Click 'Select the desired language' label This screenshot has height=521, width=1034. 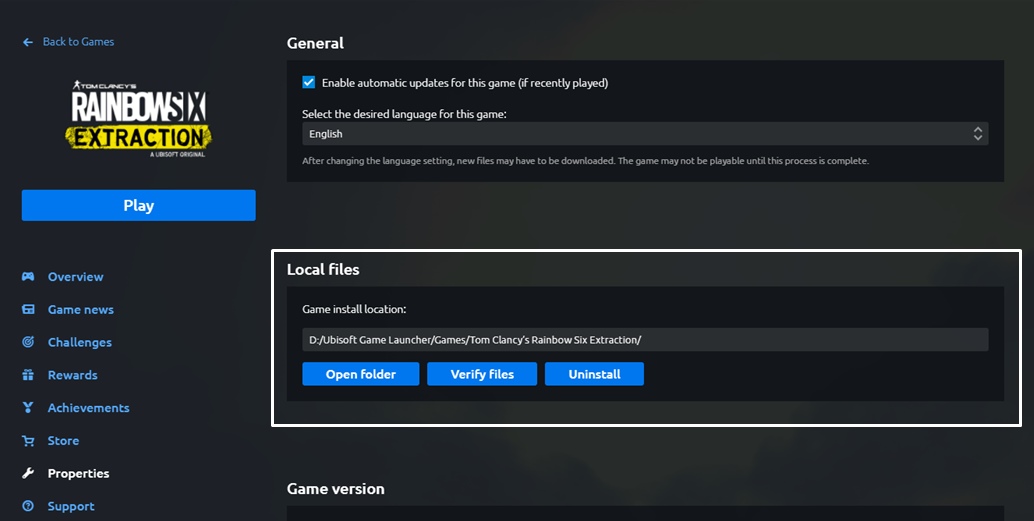[x=404, y=114]
